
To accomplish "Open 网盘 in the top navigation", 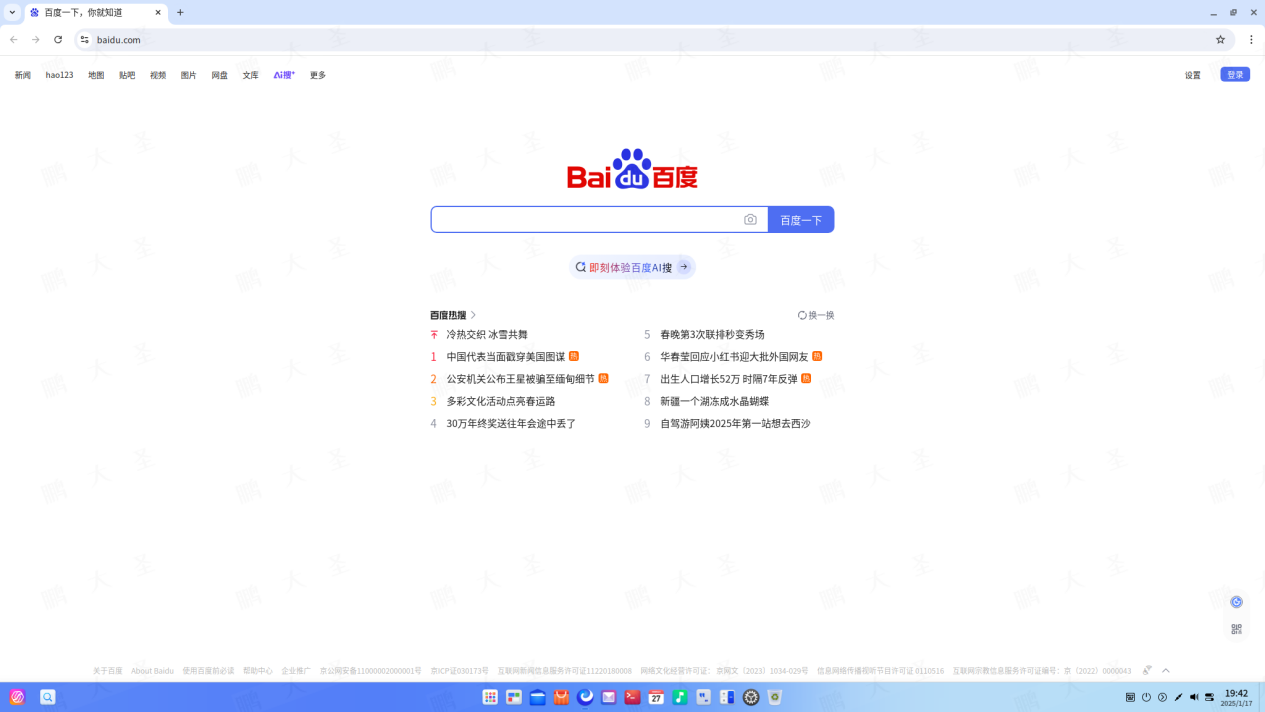I will (220, 75).
